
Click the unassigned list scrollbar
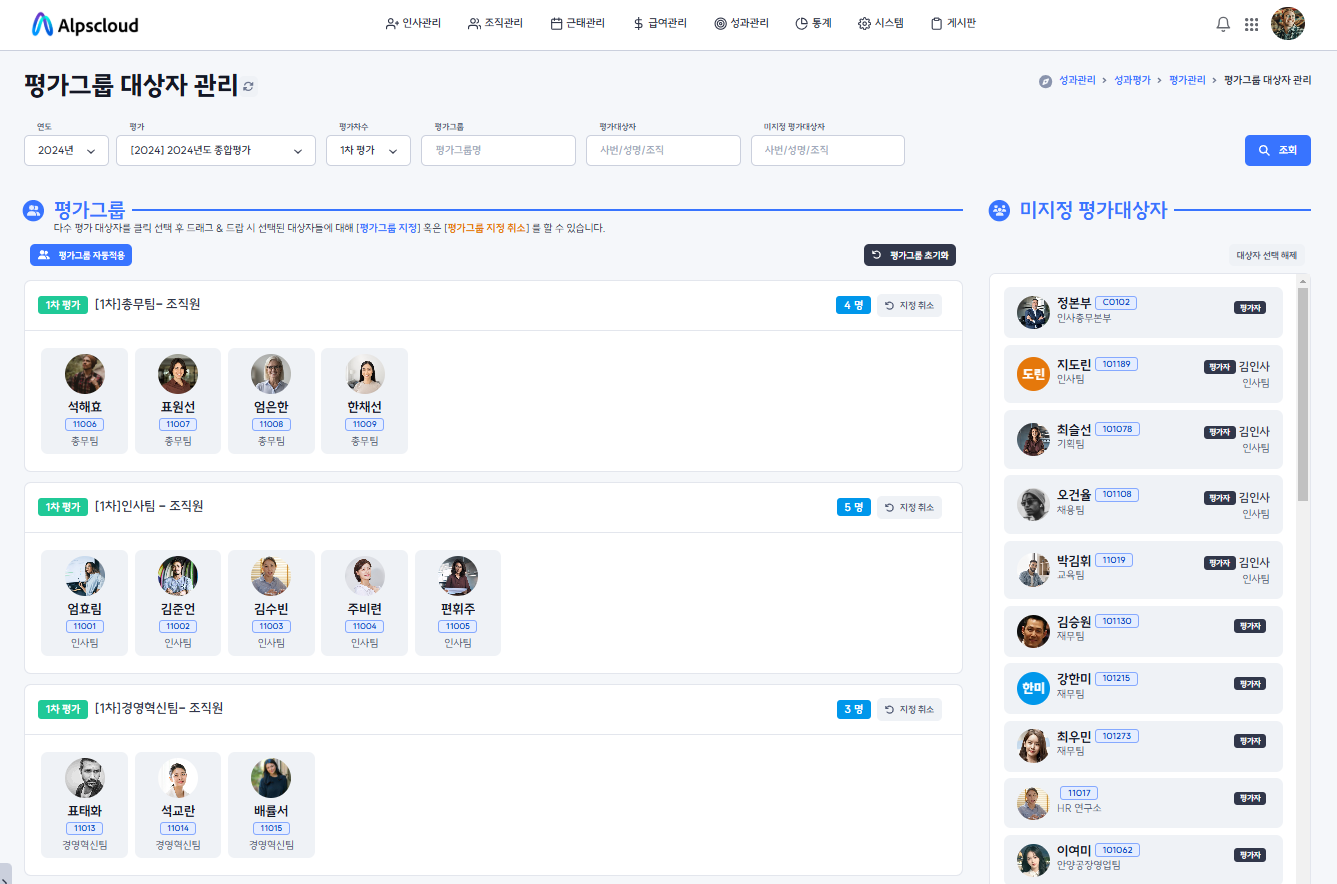pos(1302,400)
